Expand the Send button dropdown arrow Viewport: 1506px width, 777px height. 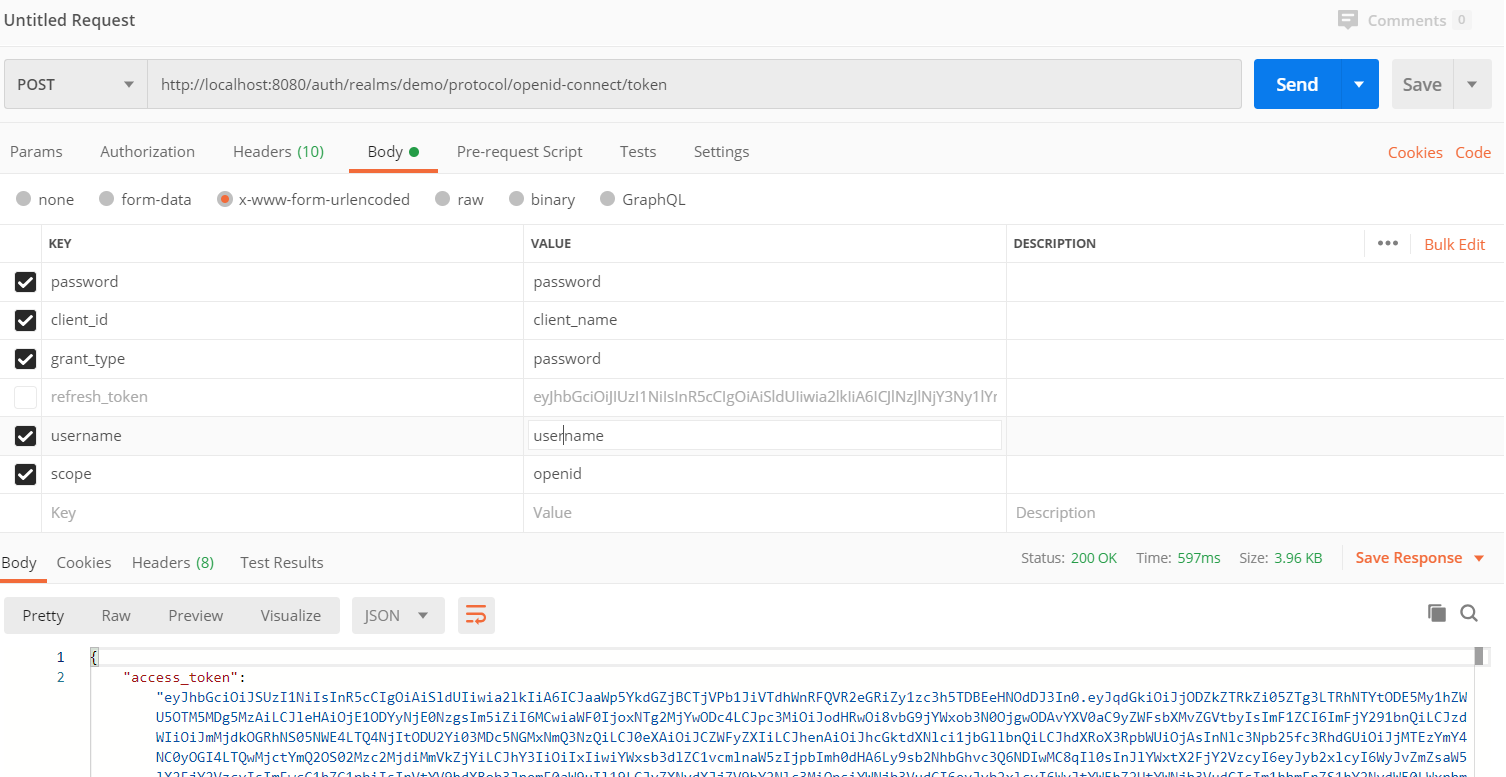(x=1359, y=84)
